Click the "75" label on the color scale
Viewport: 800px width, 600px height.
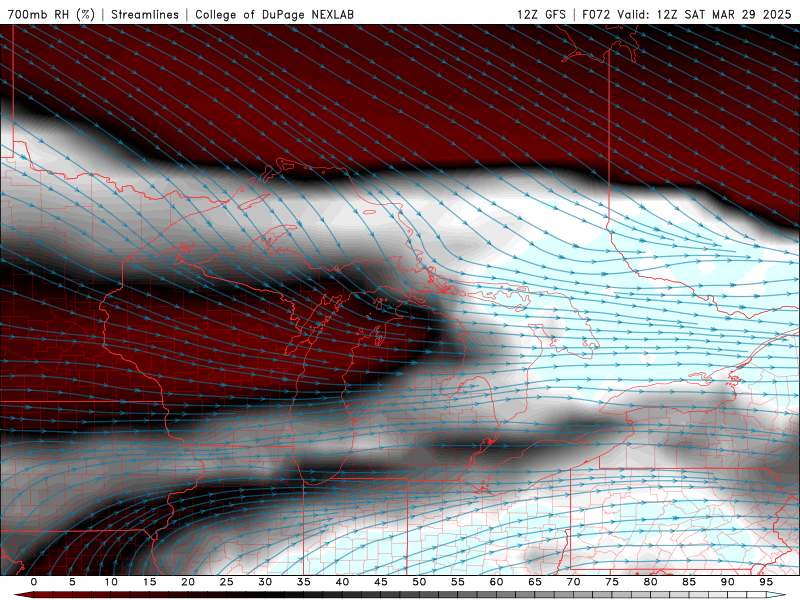pyautogui.click(x=612, y=582)
